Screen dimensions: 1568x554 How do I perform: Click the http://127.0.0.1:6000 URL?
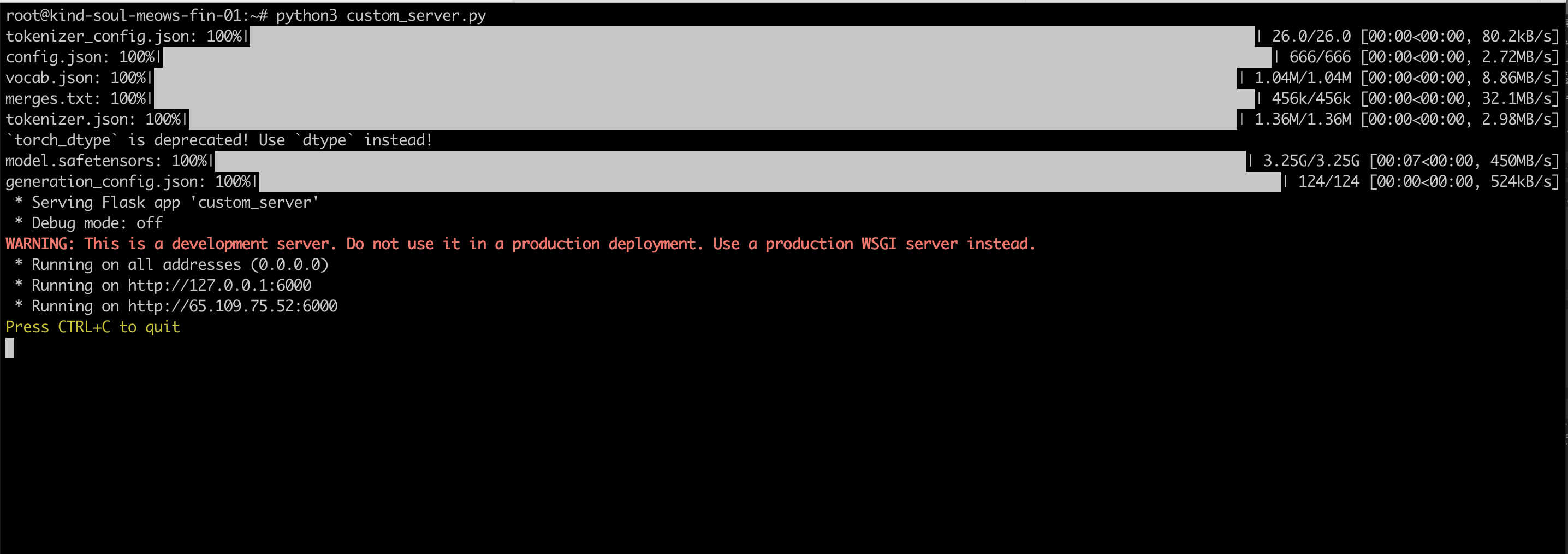(x=219, y=285)
